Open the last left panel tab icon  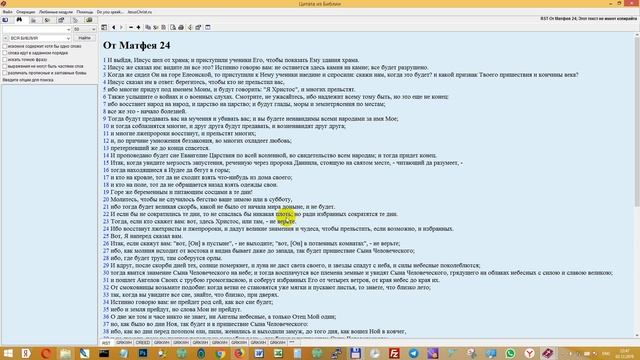tap(89, 20)
